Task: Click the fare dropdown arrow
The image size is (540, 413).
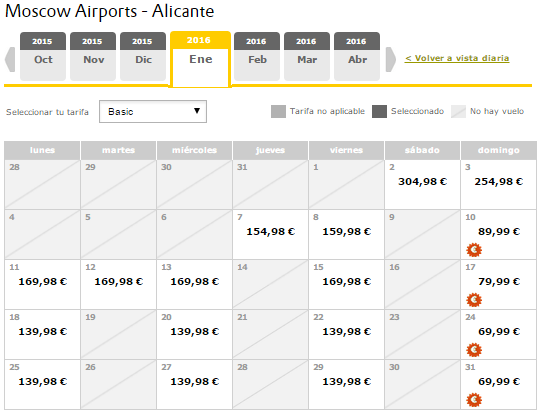Action: (197, 111)
